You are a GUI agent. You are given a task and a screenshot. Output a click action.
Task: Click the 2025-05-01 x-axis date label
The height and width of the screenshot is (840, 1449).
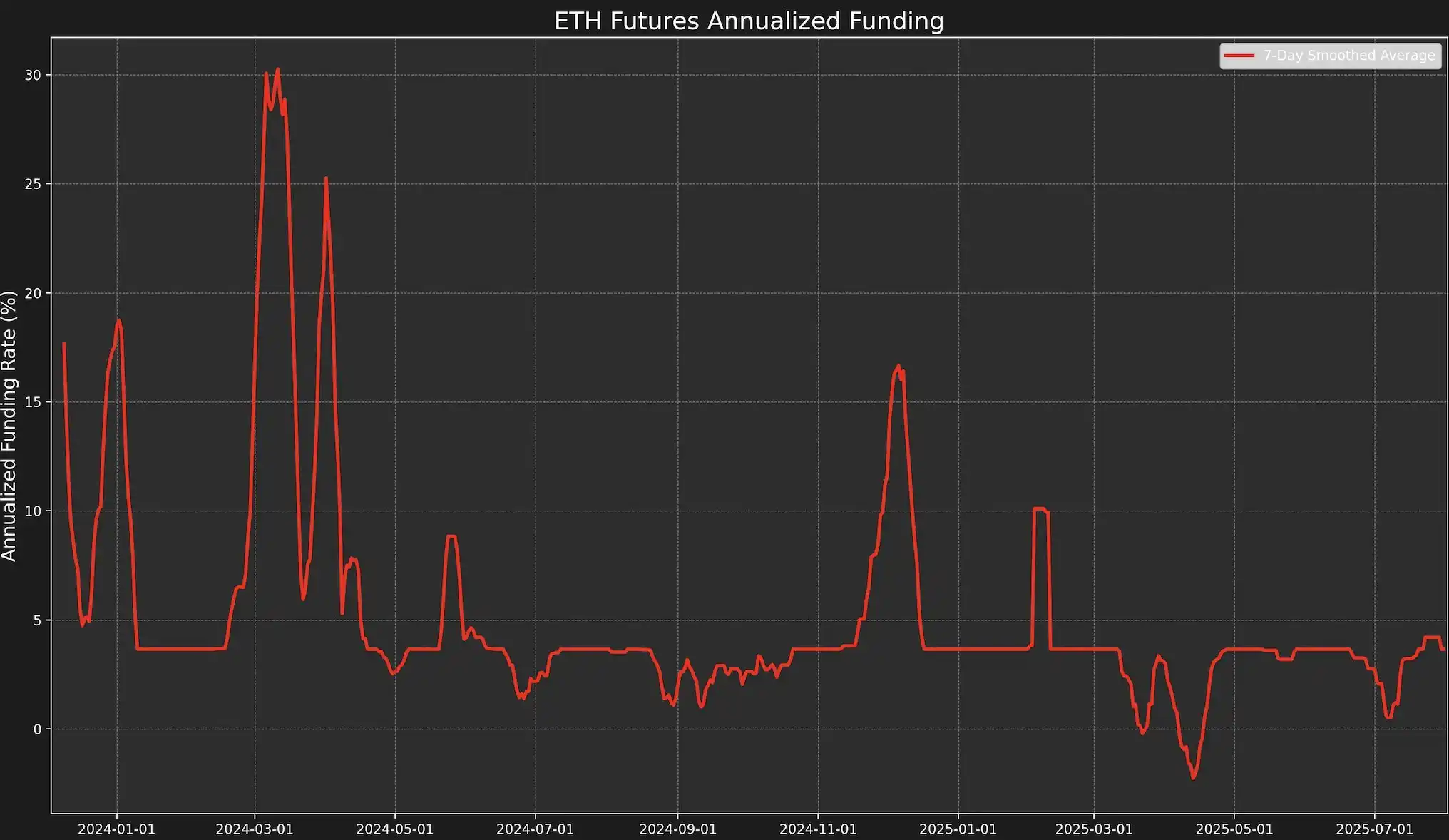click(1234, 829)
